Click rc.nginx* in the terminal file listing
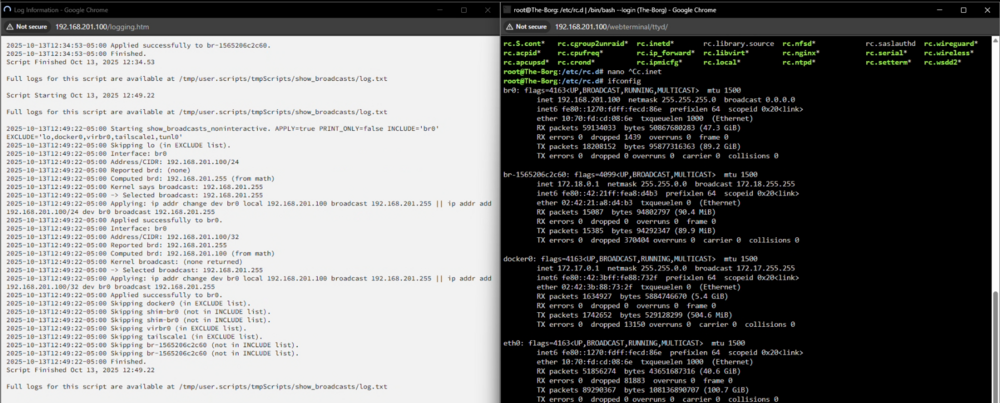 pos(800,53)
